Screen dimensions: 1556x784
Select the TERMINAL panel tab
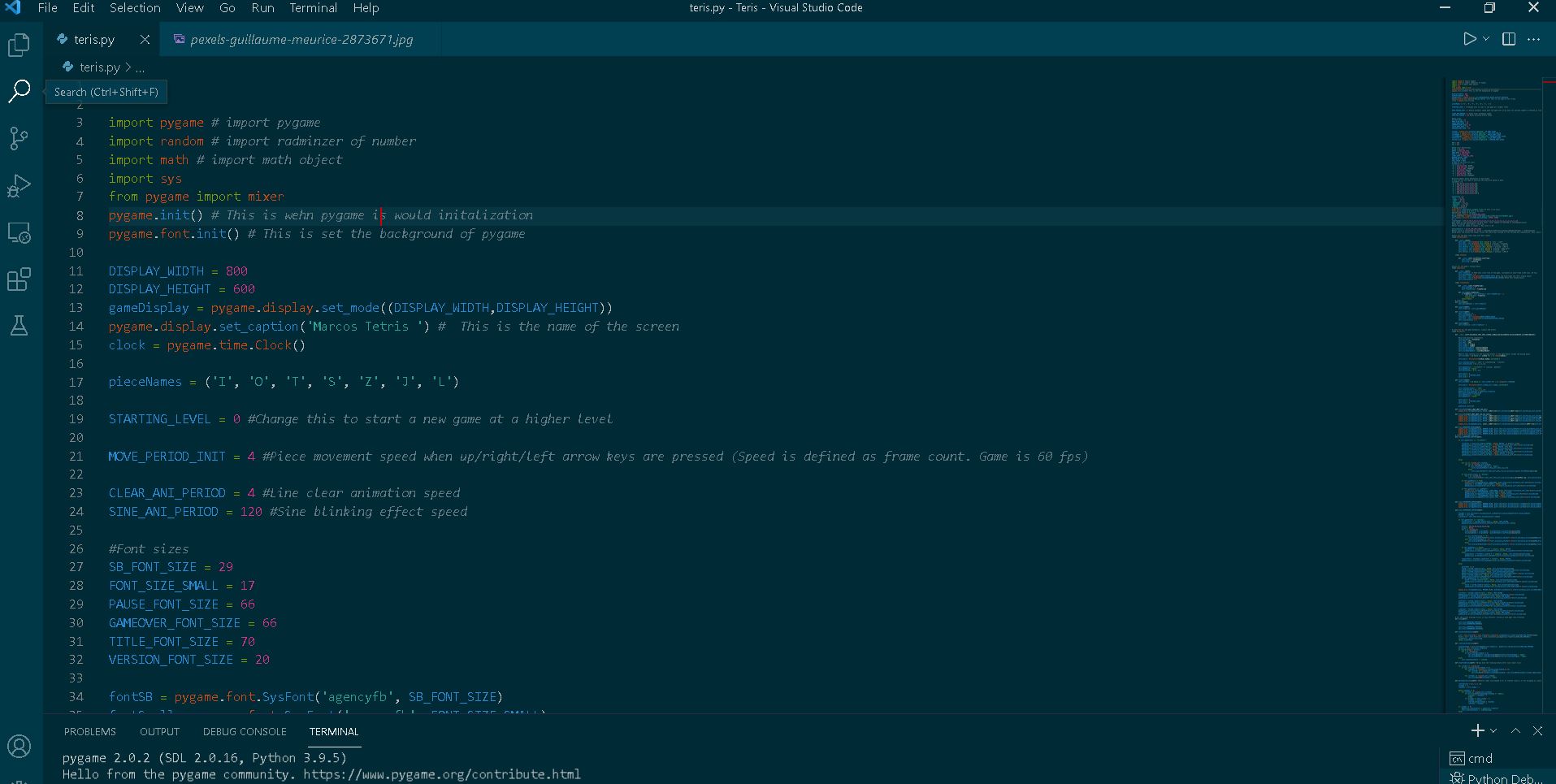coord(334,731)
